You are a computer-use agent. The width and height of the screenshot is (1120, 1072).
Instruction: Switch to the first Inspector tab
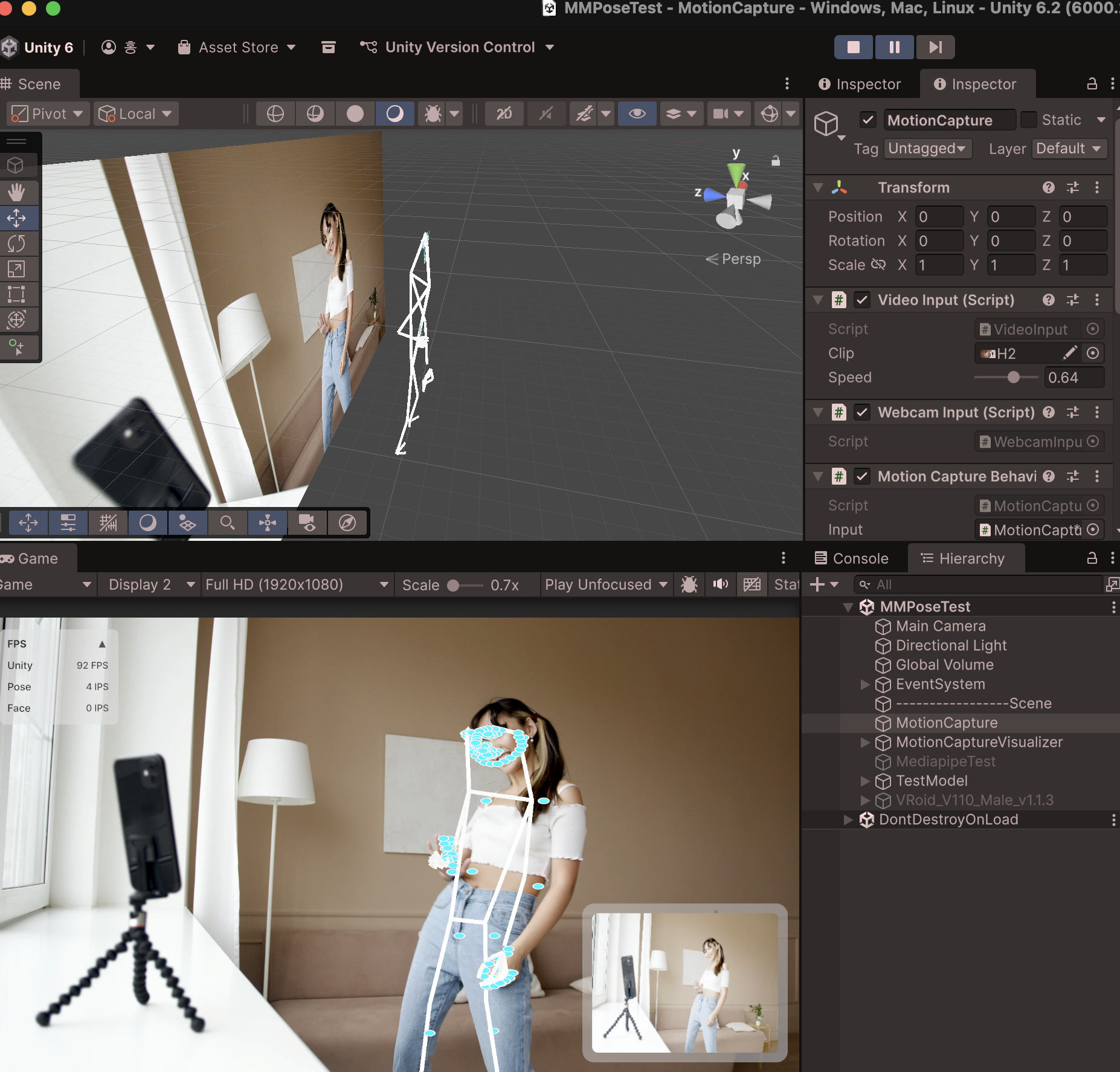pos(860,84)
